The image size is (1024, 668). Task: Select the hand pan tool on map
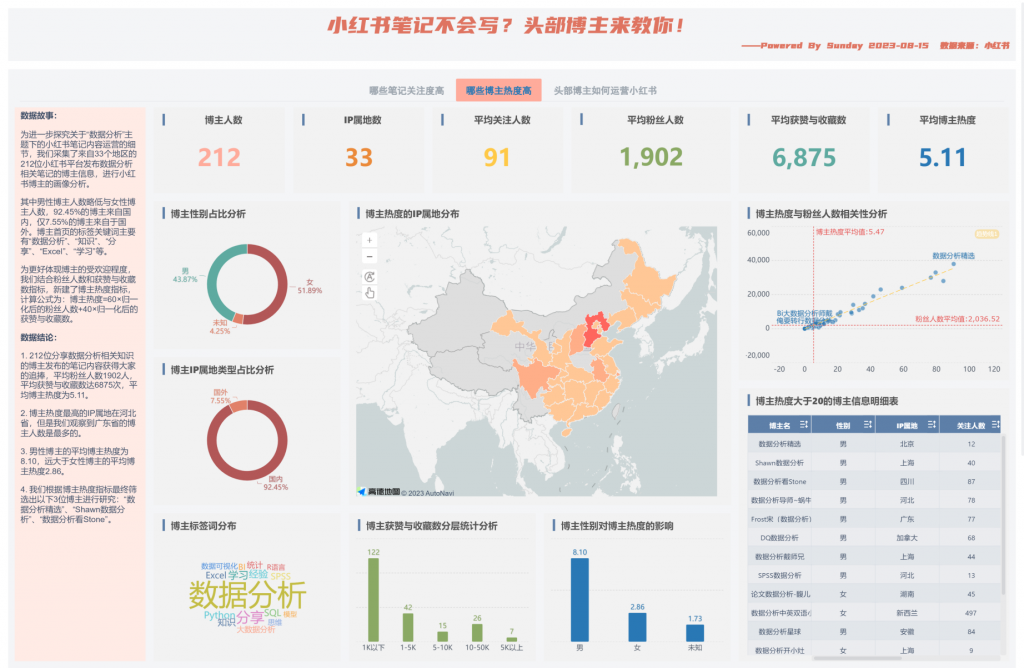click(369, 293)
